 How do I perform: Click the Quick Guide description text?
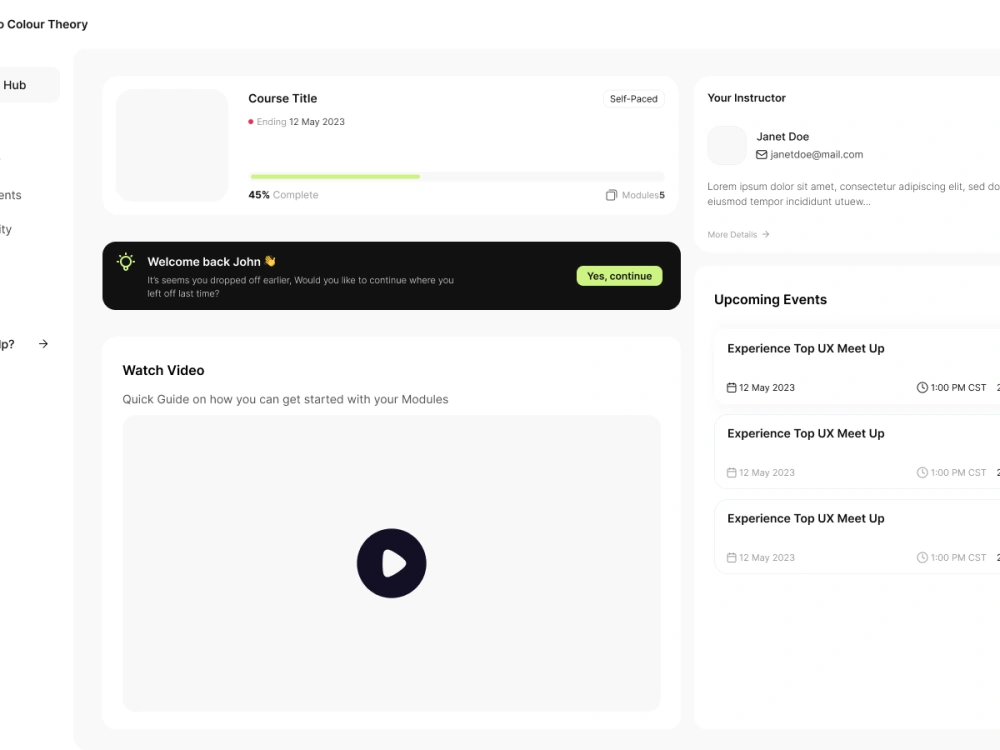[x=285, y=399]
